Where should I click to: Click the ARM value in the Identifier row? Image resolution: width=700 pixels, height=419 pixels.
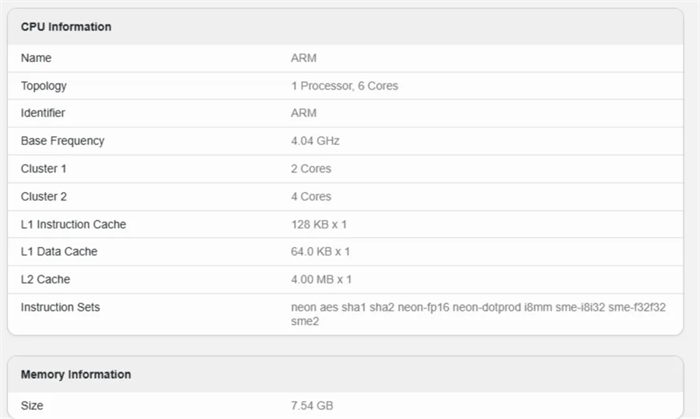[304, 113]
